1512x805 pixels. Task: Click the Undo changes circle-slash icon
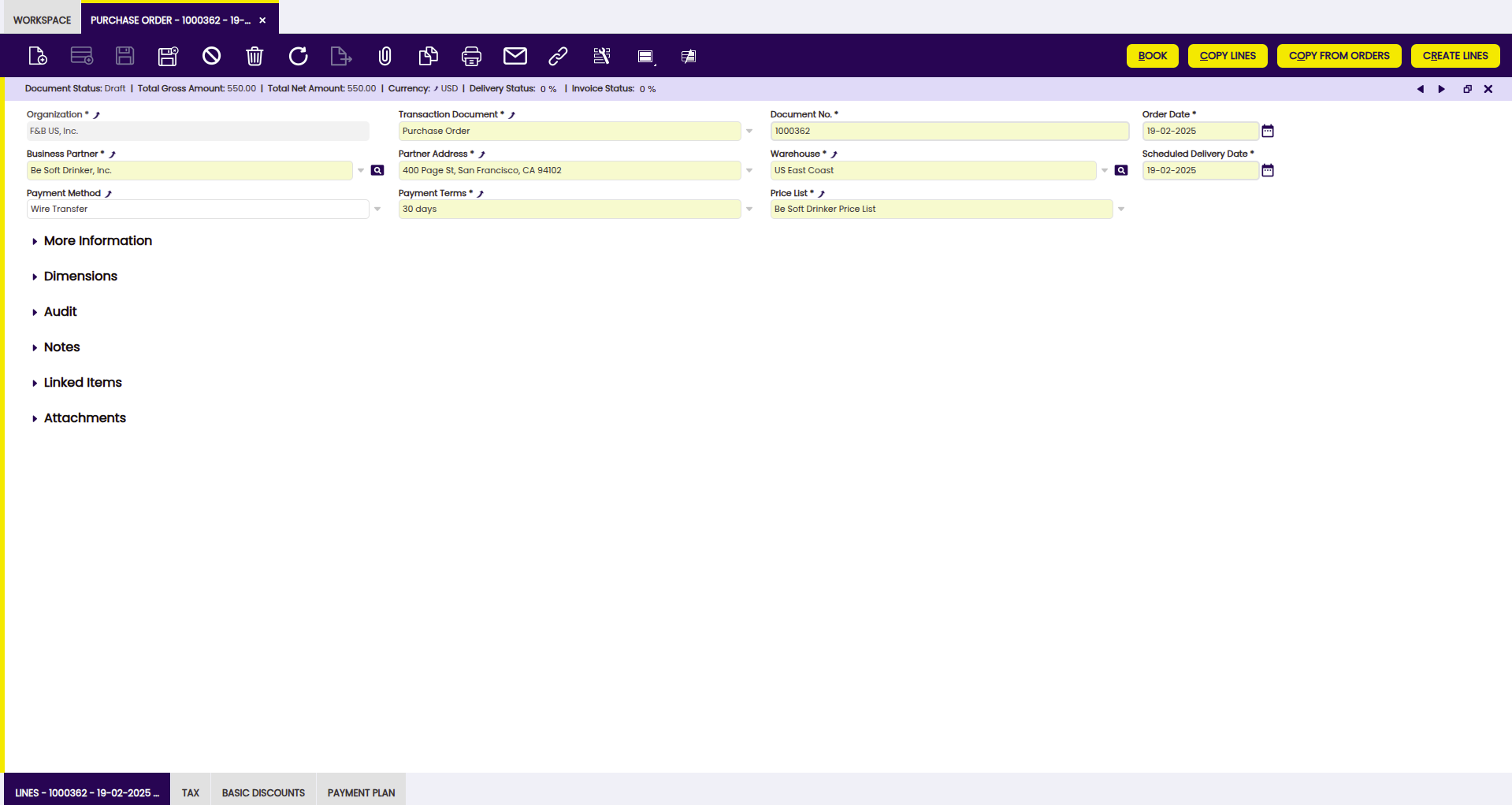click(x=211, y=56)
